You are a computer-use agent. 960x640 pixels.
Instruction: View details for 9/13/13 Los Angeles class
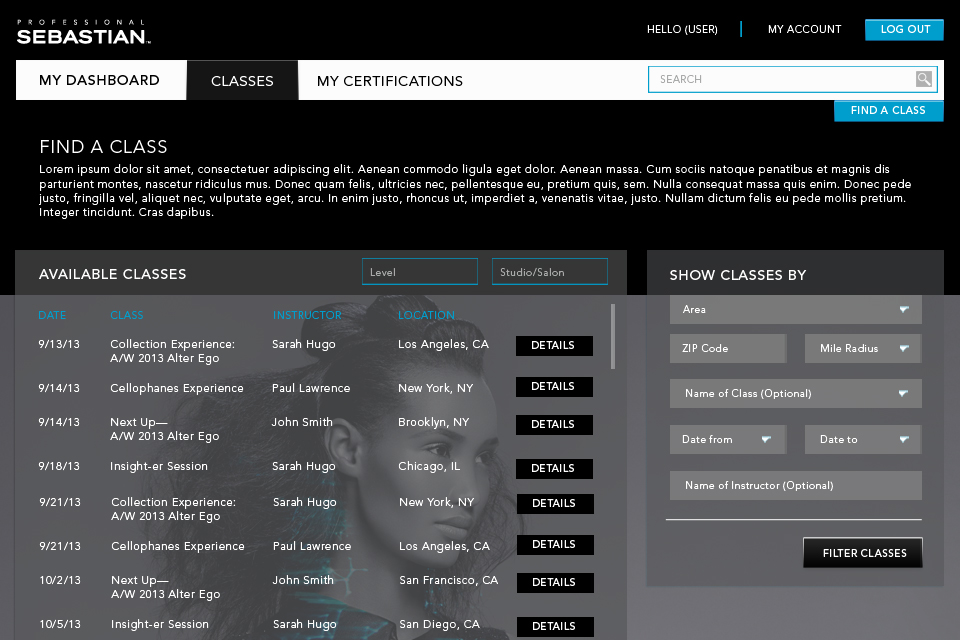tap(554, 345)
